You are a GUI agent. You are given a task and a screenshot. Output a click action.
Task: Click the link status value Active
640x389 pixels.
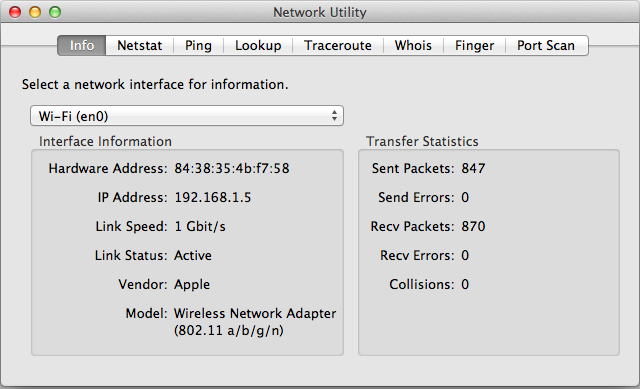(193, 255)
